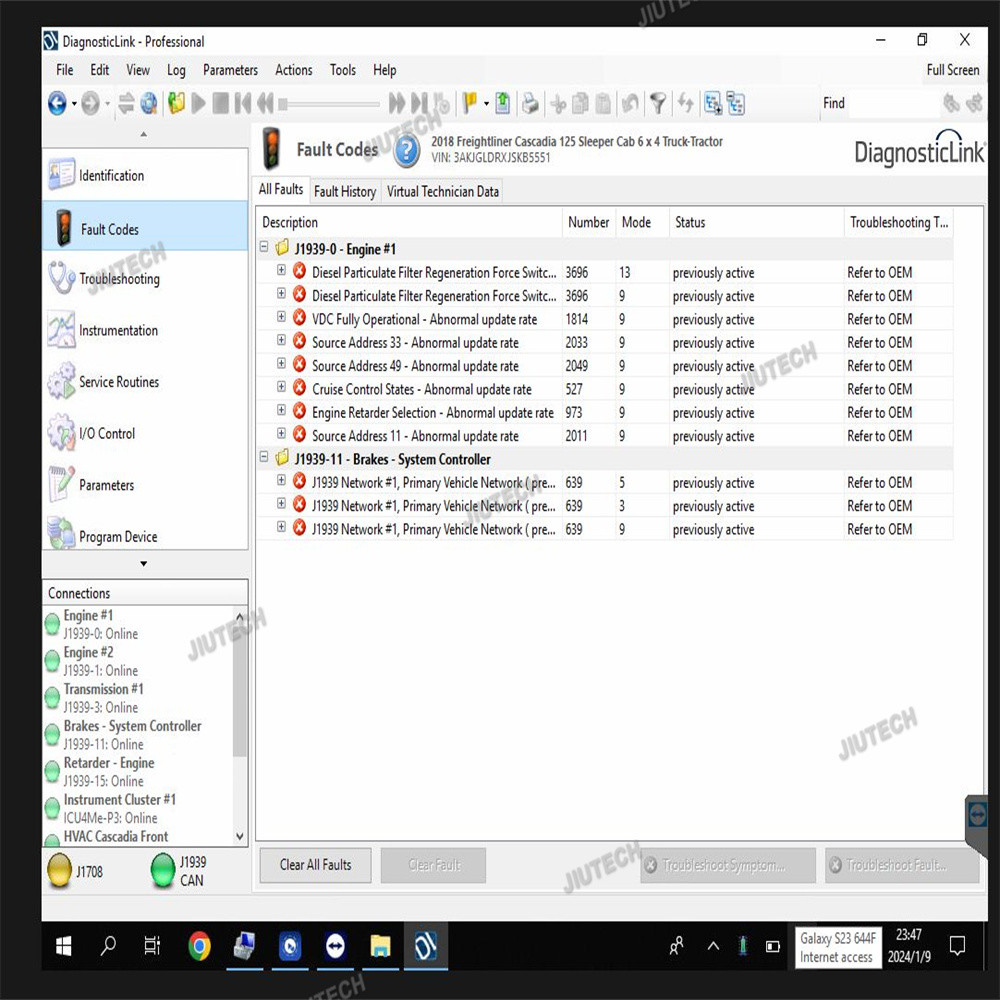Open the Tools menu
Image resolution: width=1000 pixels, height=1000 pixels.
point(342,70)
